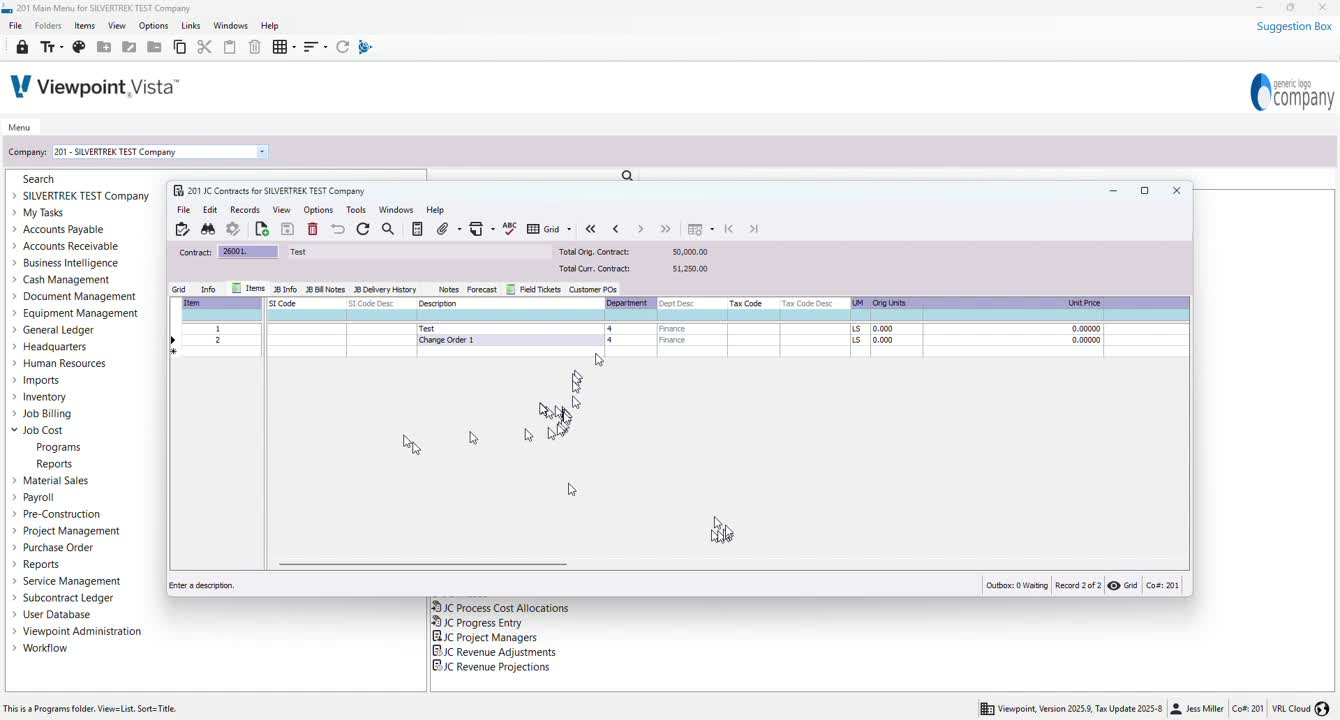The image size is (1340, 720).
Task: Open the Company dropdown list
Action: 262,152
